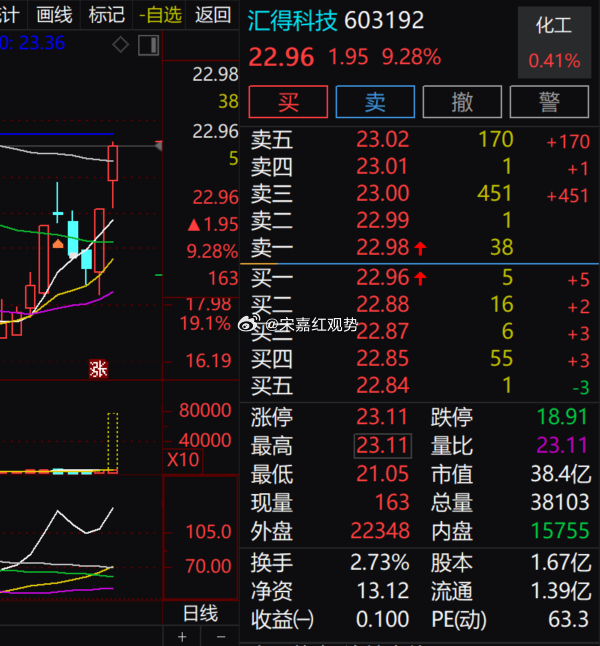
Task: Toggle the split-panel layout icon
Action: pyautogui.click(x=148, y=45)
